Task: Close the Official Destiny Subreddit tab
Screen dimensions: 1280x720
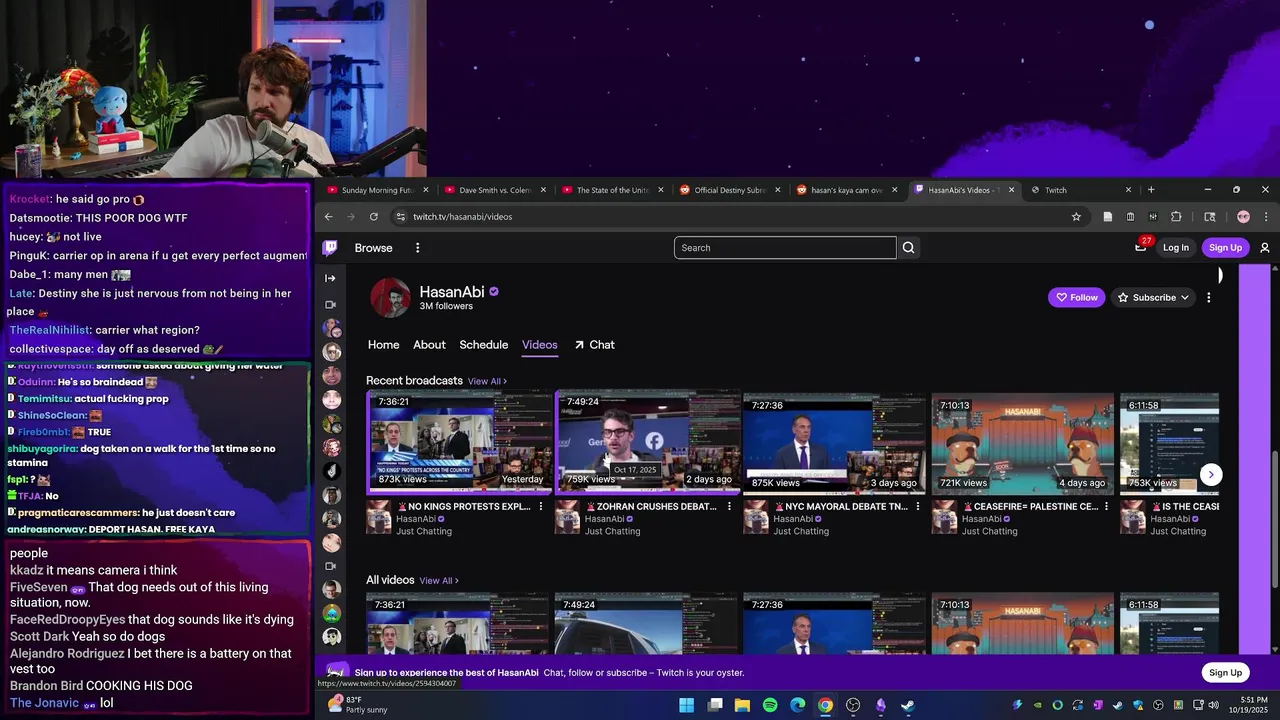Action: (777, 190)
